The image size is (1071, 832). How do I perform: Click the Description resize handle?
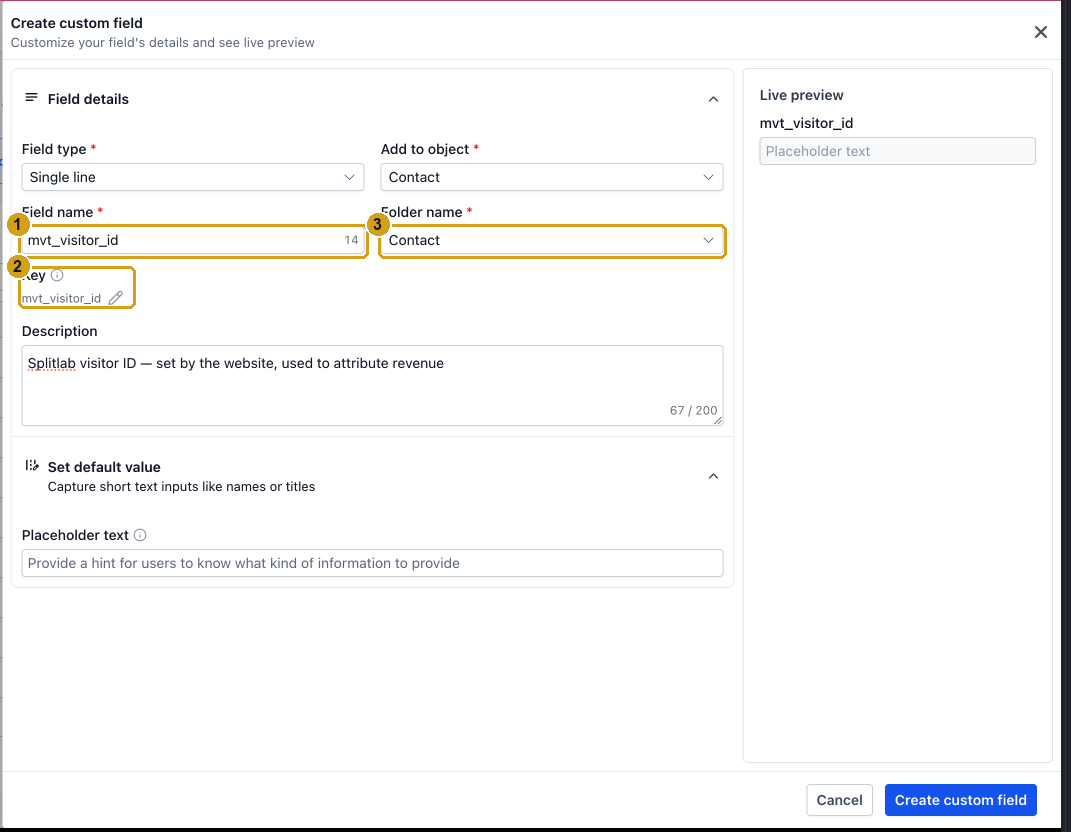point(718,420)
